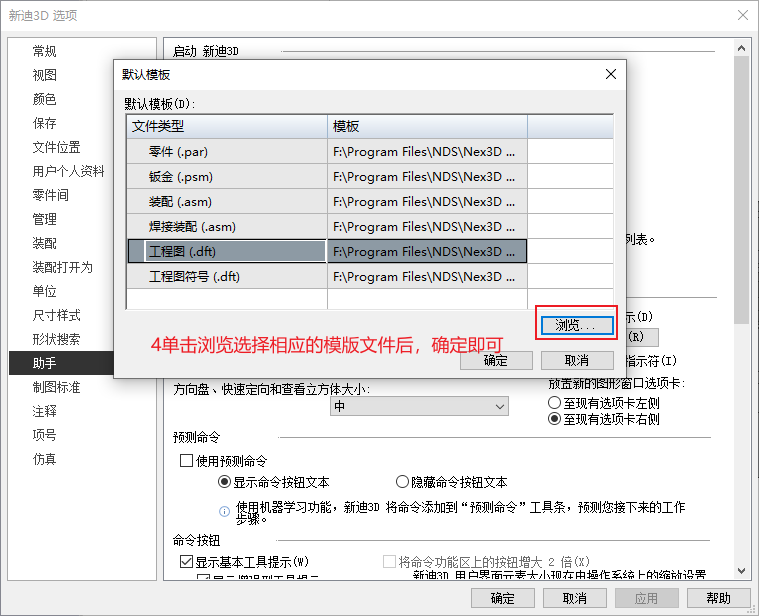Open the 保存 options category
The image size is (759, 616).
pyautogui.click(x=45, y=123)
